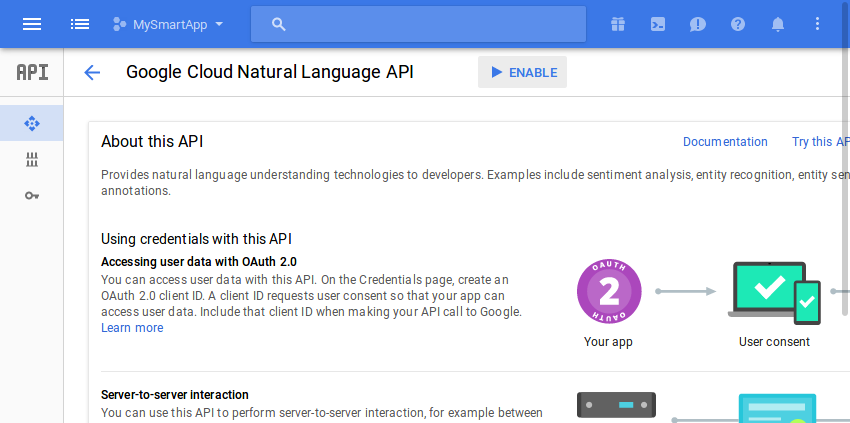
Task: Click Using credentials with this API heading
Action: pyautogui.click(x=196, y=239)
